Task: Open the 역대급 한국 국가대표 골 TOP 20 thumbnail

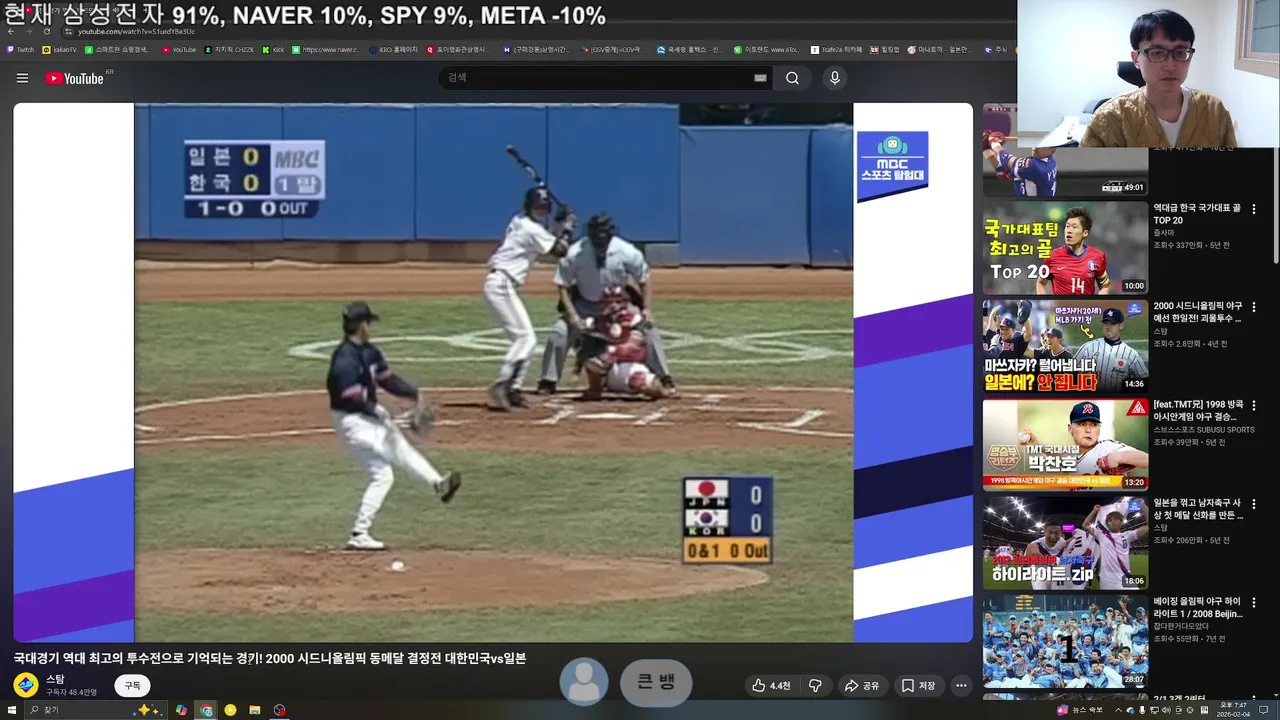Action: coord(1065,248)
